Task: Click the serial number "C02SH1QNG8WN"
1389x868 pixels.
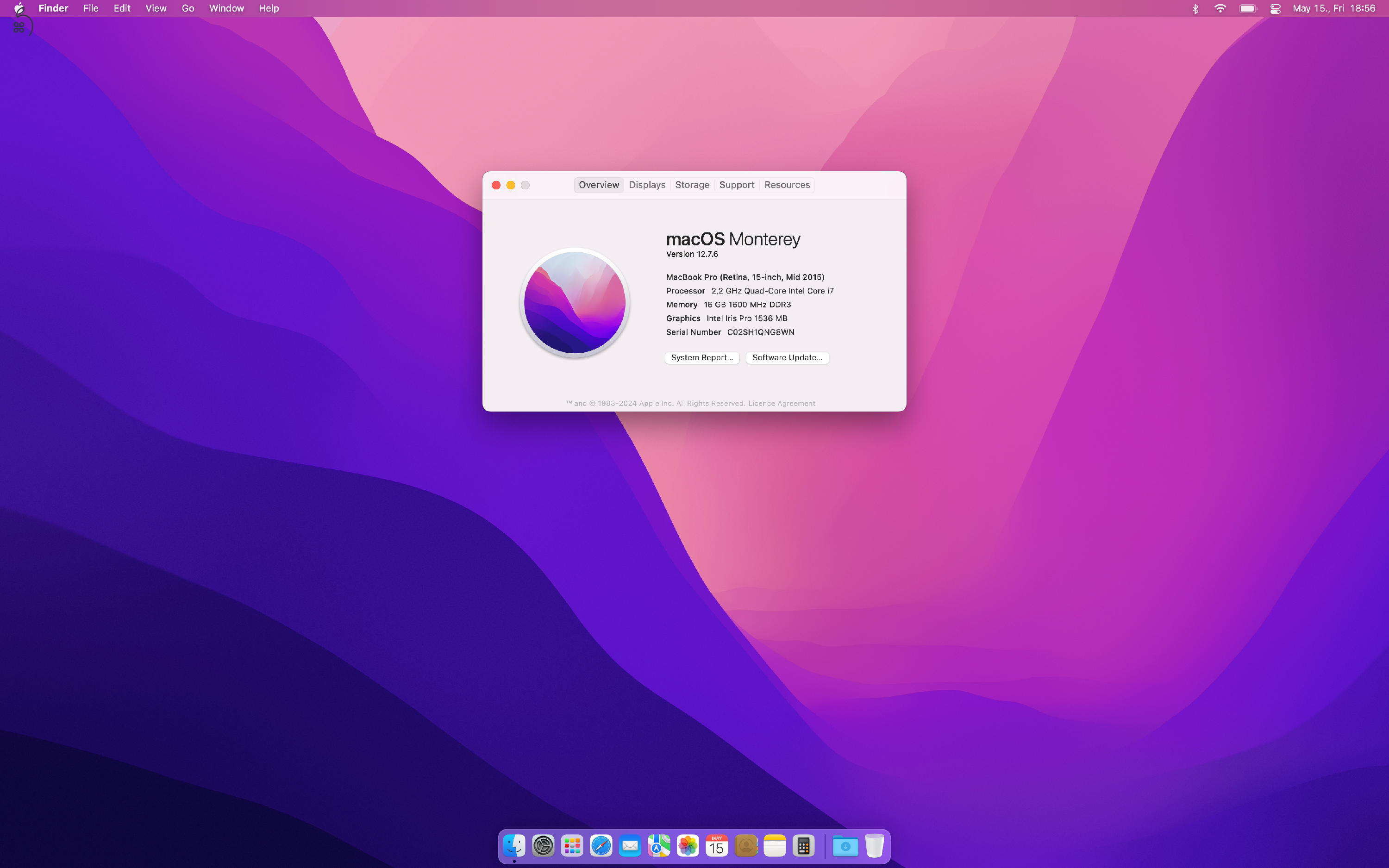Action: (x=761, y=332)
